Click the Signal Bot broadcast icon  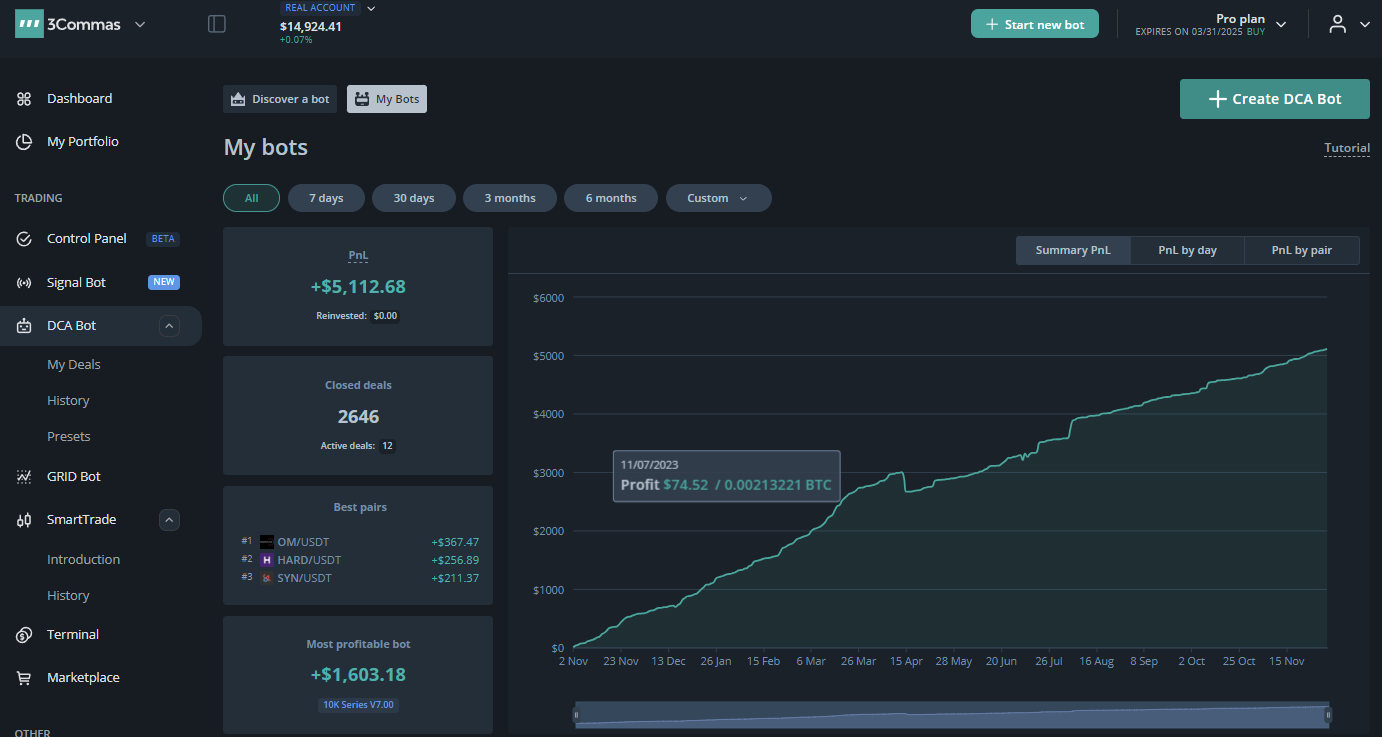pyautogui.click(x=24, y=283)
